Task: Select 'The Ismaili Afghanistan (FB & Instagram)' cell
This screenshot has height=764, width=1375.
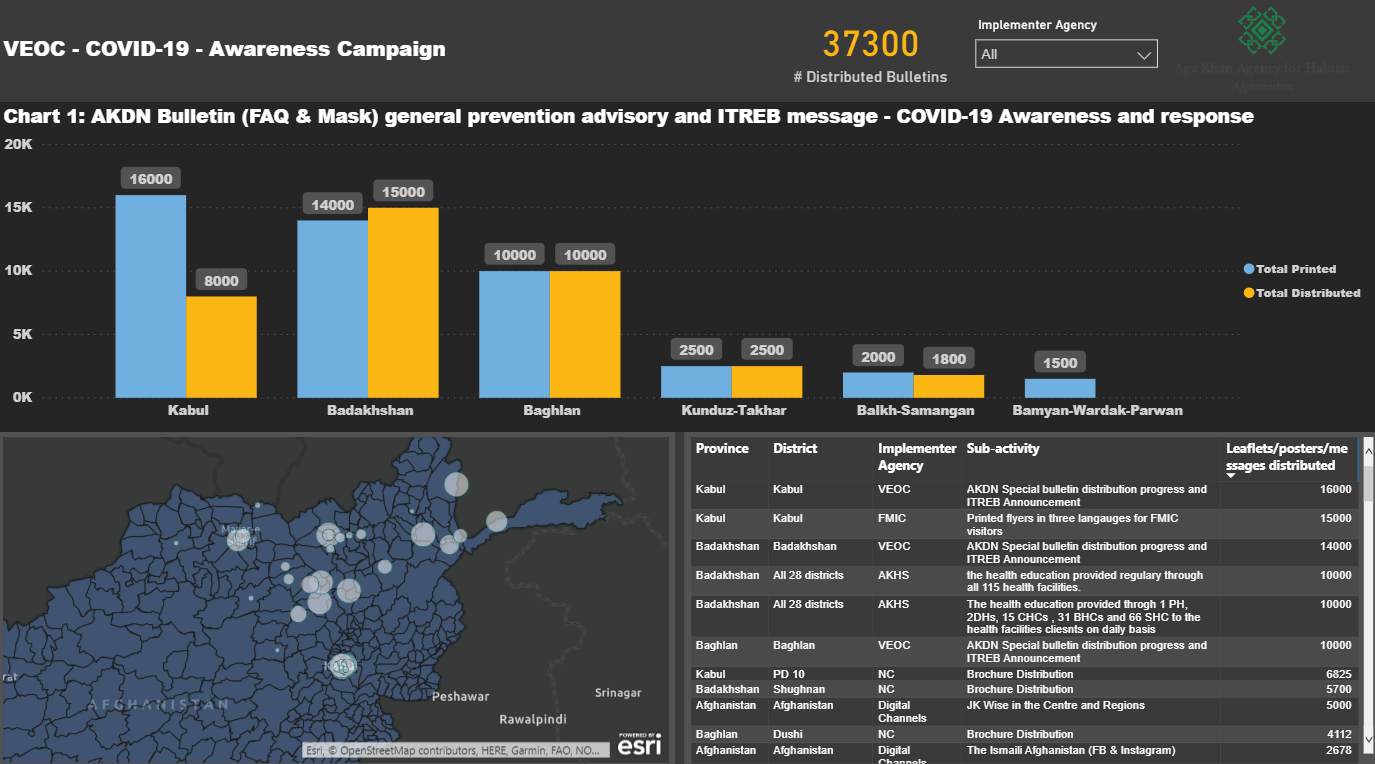Action: tap(1070, 750)
